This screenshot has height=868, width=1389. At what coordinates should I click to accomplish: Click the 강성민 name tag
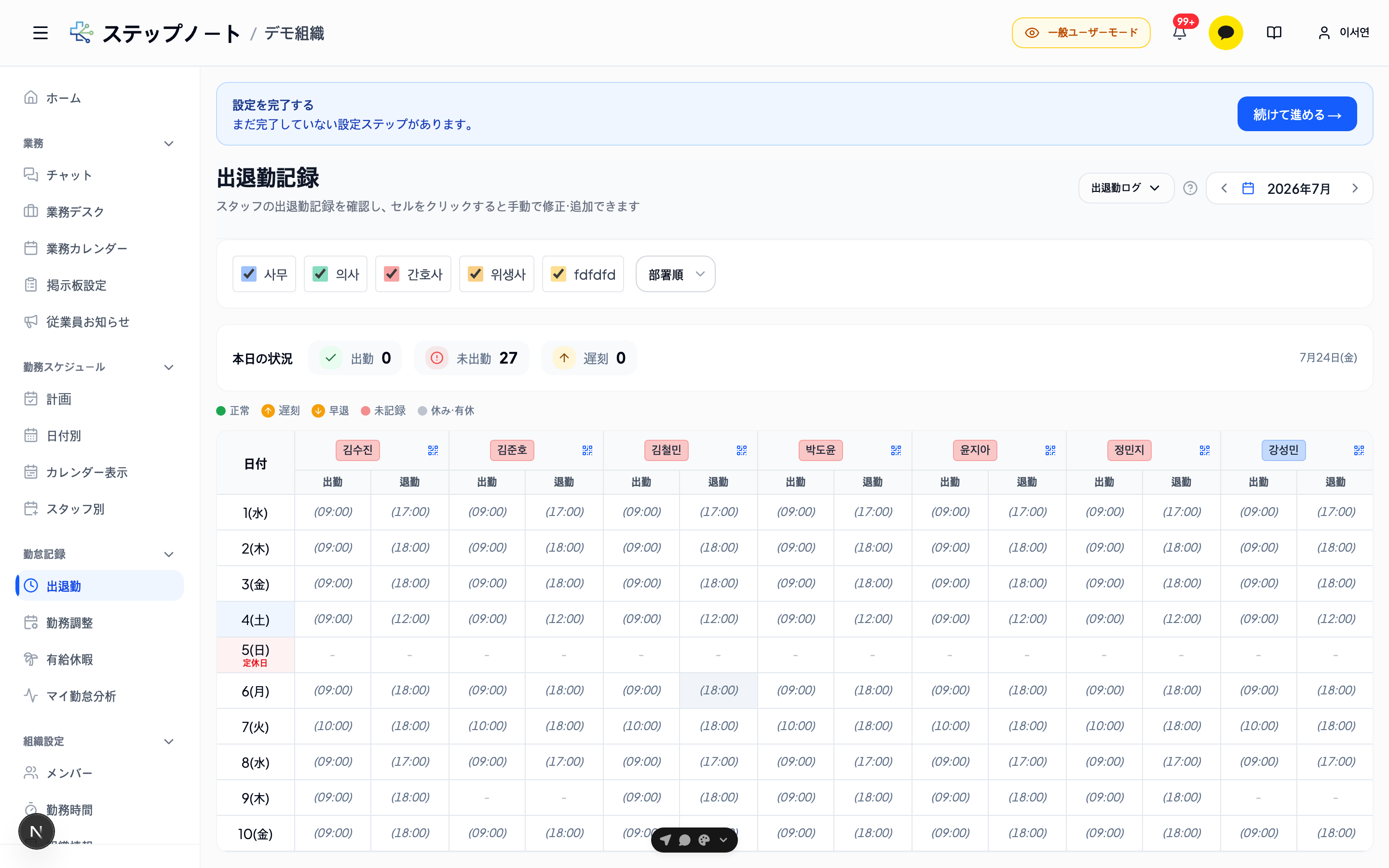click(x=1283, y=450)
